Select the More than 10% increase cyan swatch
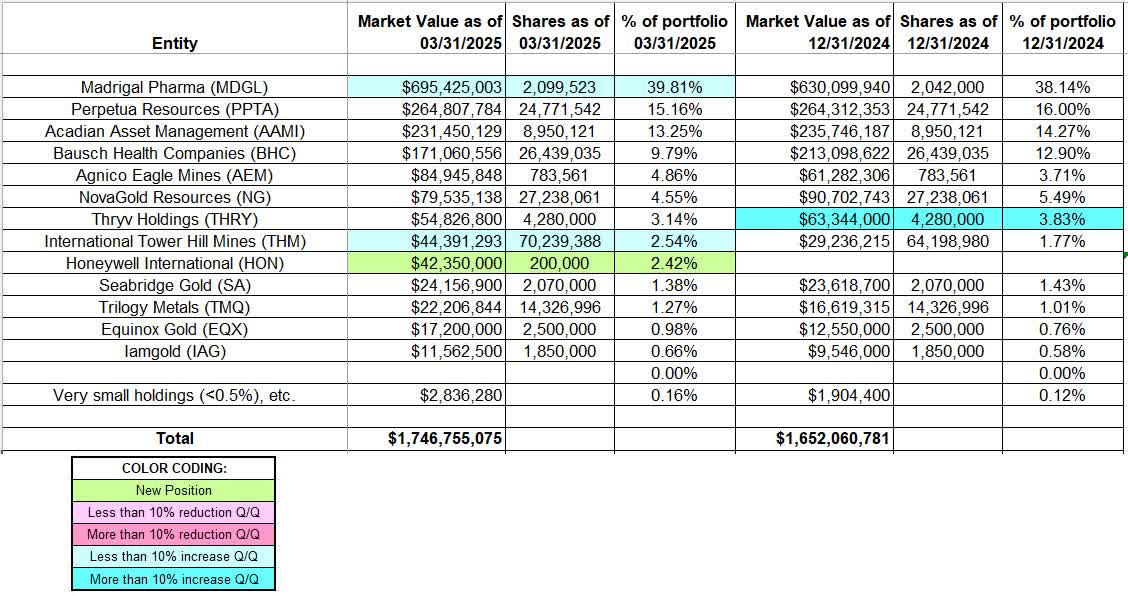The image size is (1128, 596). (x=172, y=578)
